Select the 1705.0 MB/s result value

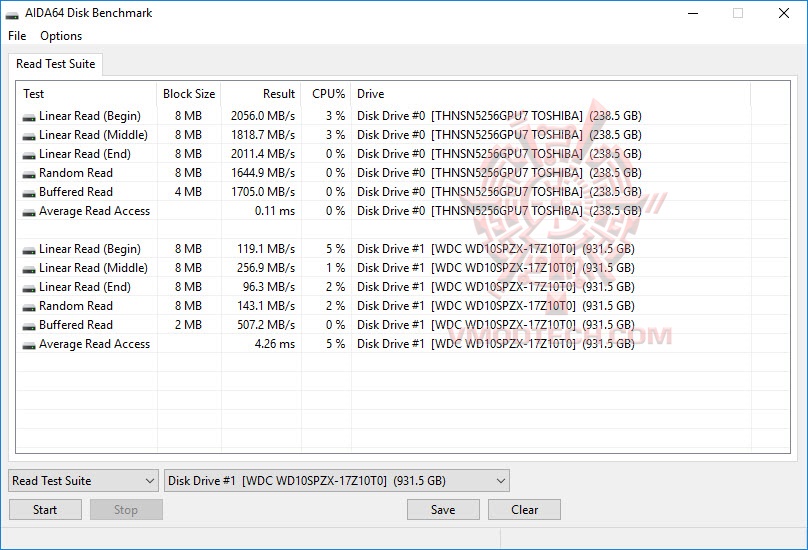[263, 192]
